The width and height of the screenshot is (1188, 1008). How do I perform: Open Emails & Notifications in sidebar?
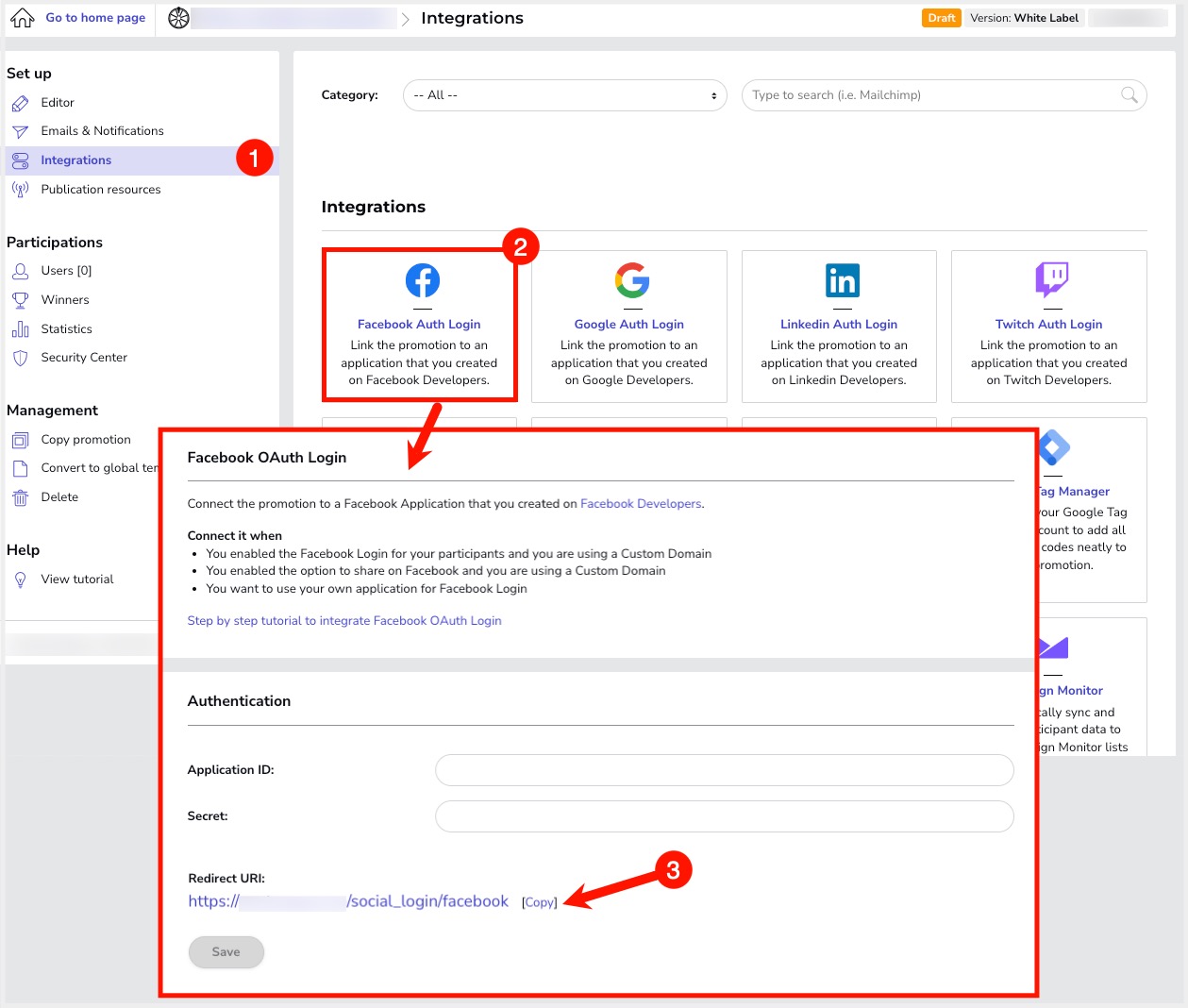[x=102, y=131]
